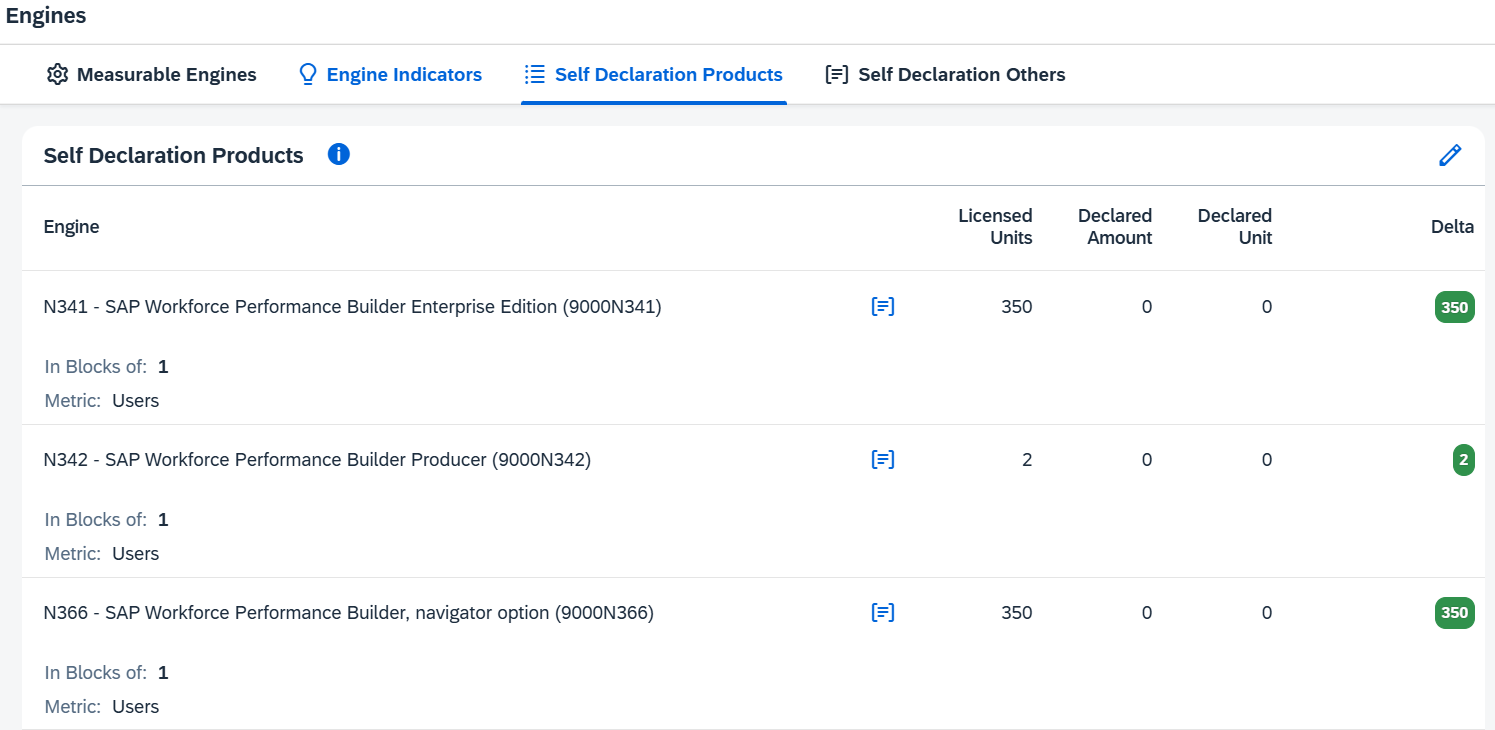Click the gear icon on Measurable Engines
This screenshot has width=1495, height=730.
point(57,75)
